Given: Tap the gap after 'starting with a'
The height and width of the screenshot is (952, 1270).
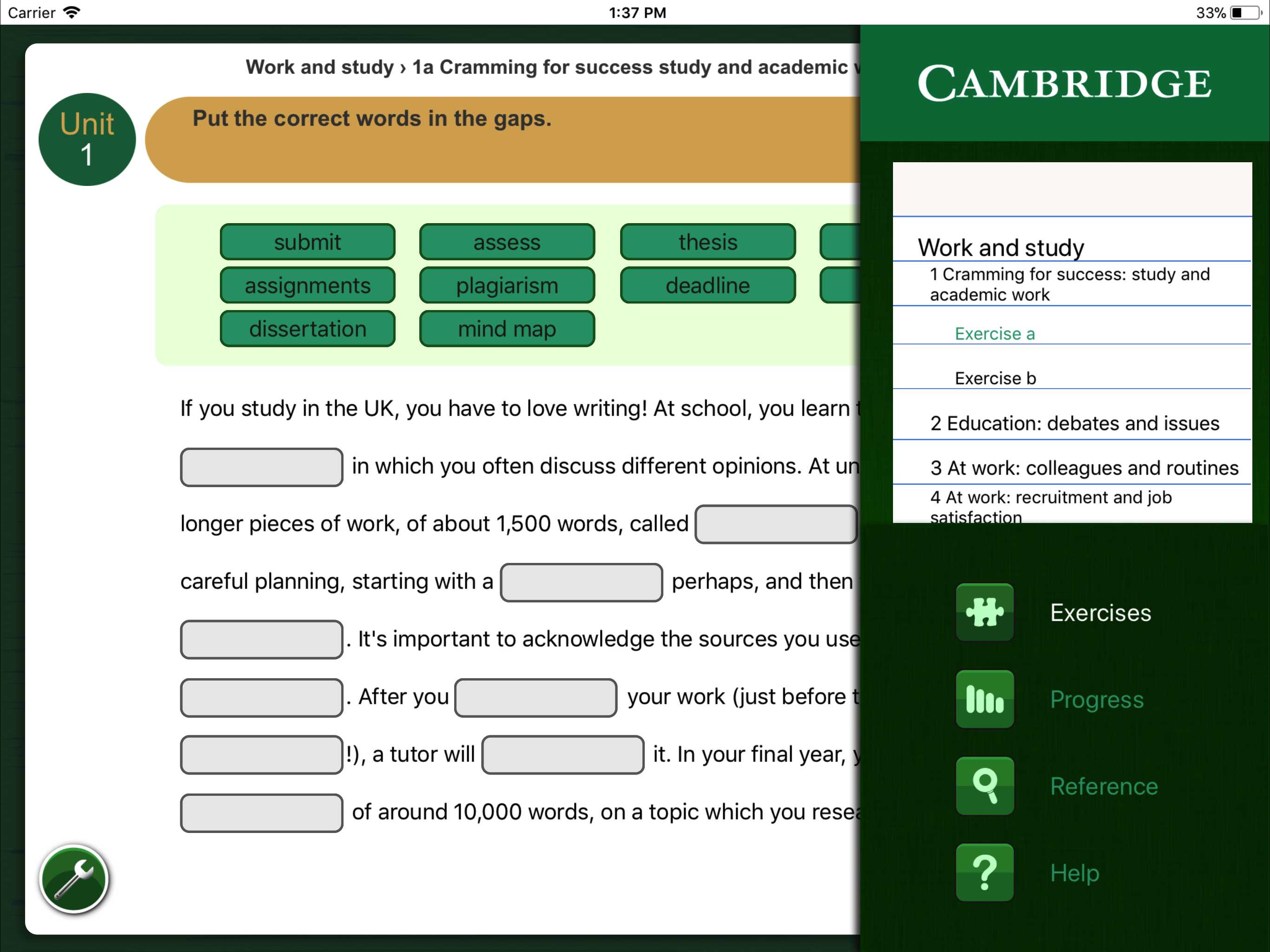Looking at the screenshot, I should 581,582.
